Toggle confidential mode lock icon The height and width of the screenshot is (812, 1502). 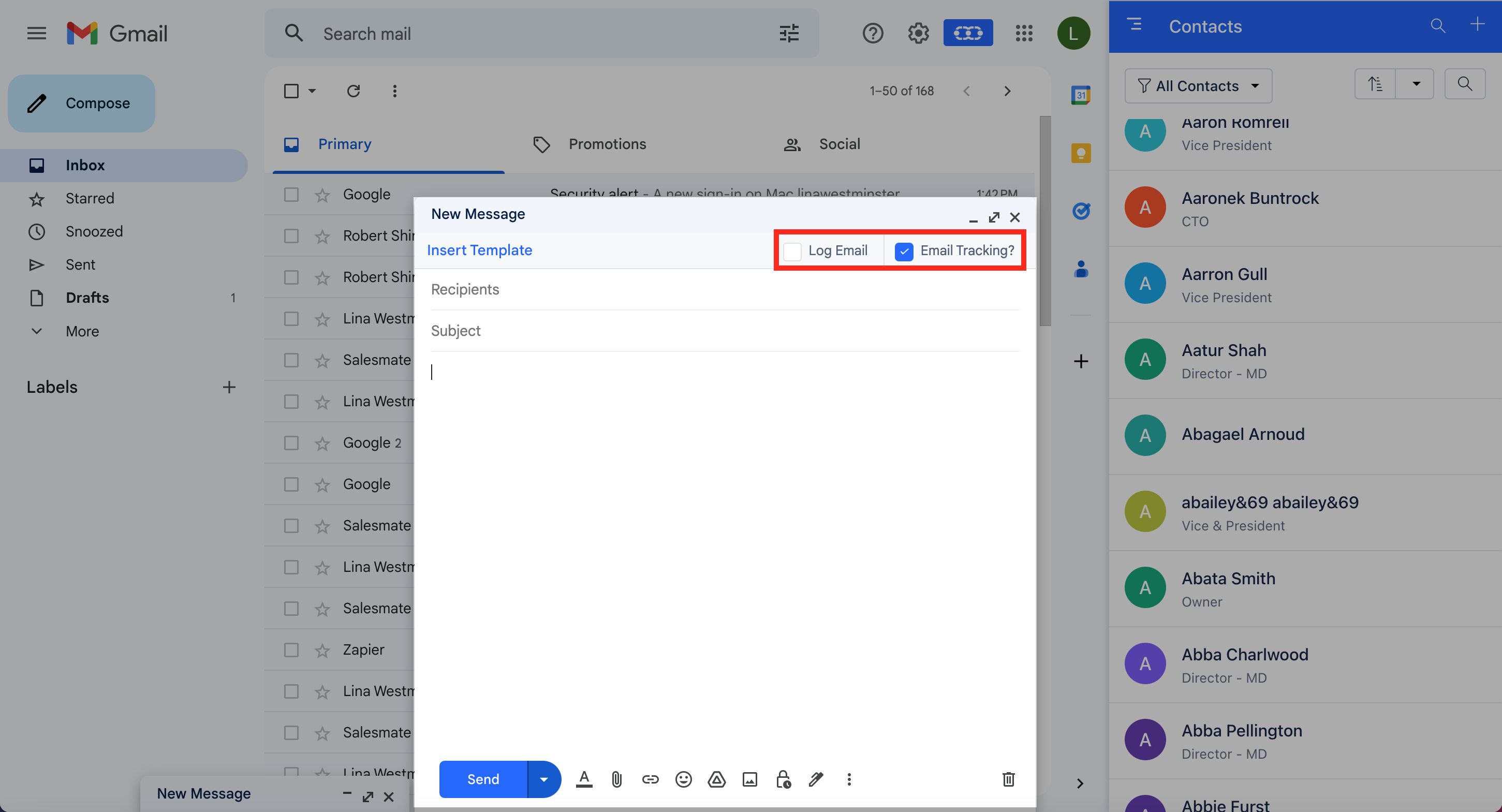click(x=783, y=779)
